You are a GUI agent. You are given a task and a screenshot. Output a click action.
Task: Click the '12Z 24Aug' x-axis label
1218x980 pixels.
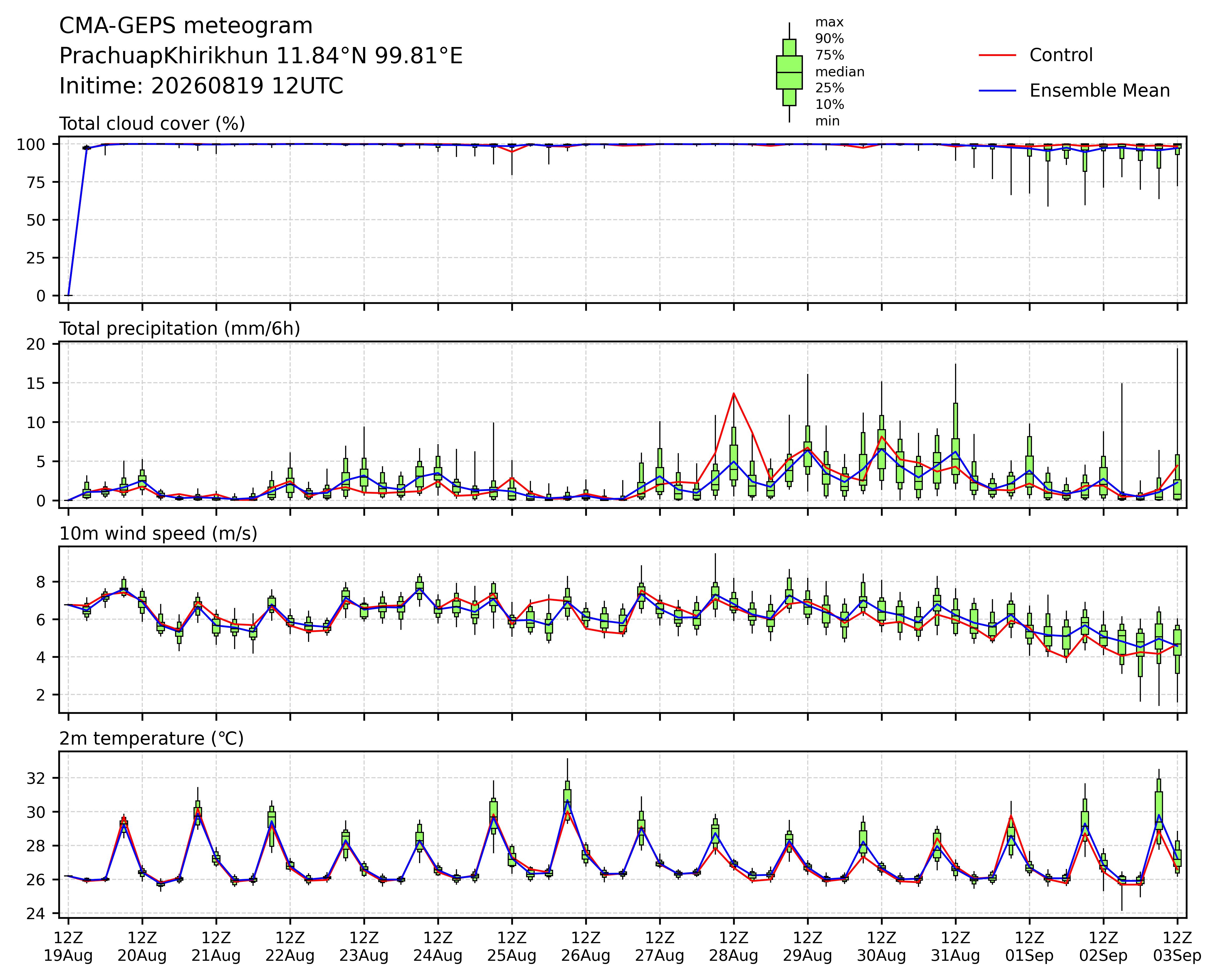pyautogui.click(x=438, y=947)
